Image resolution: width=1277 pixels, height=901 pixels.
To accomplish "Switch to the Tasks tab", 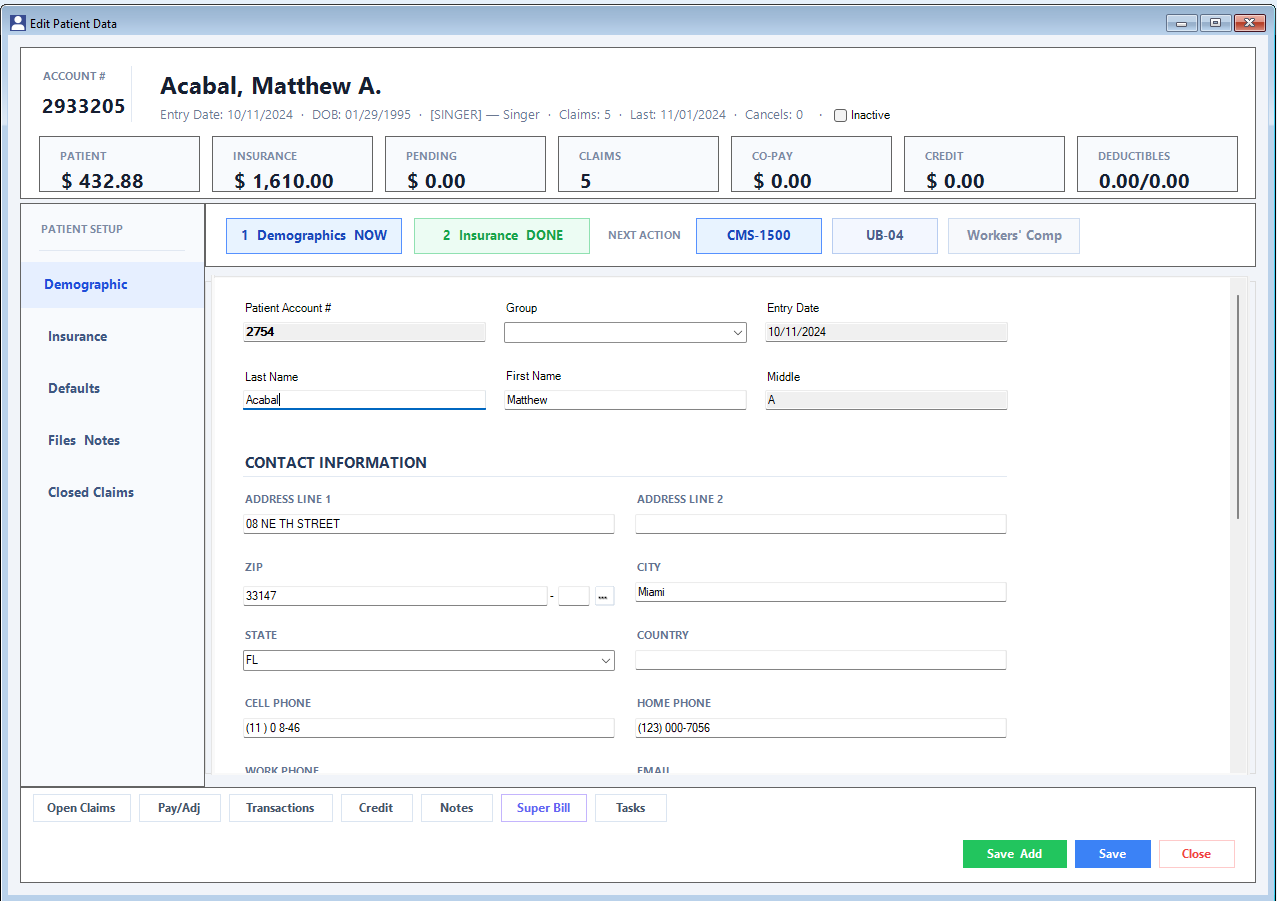I will (631, 808).
